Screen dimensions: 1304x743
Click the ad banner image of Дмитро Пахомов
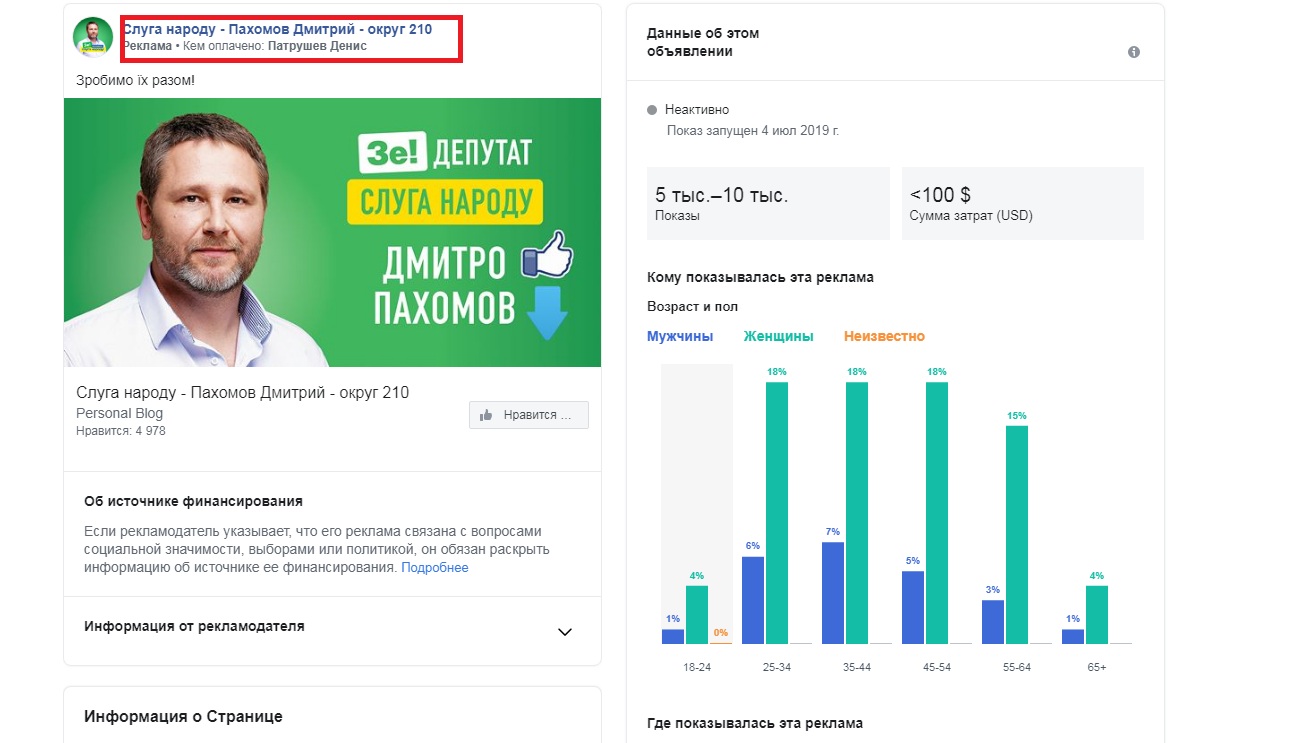tap(332, 232)
